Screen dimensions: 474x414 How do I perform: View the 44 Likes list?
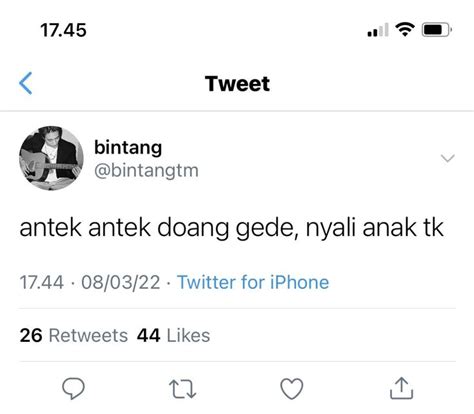173,335
